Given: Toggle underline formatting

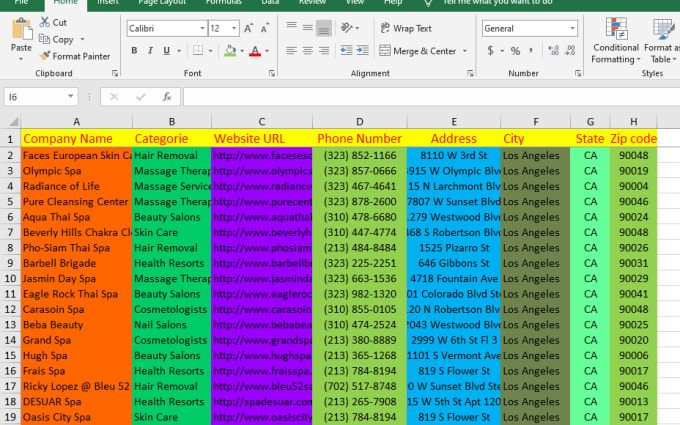Looking at the screenshot, I should 167,50.
